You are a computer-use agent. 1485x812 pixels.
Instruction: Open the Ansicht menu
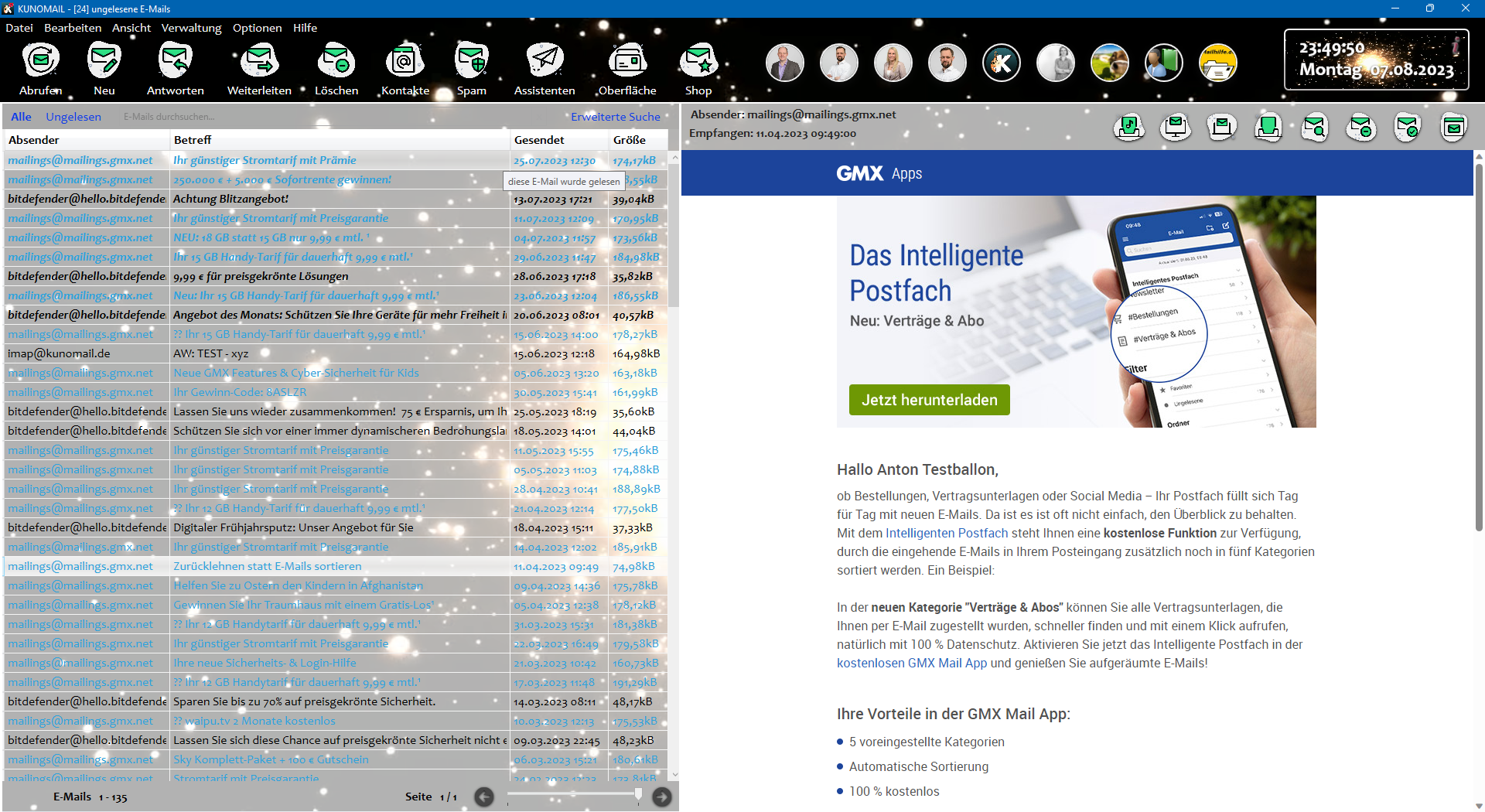[x=131, y=28]
